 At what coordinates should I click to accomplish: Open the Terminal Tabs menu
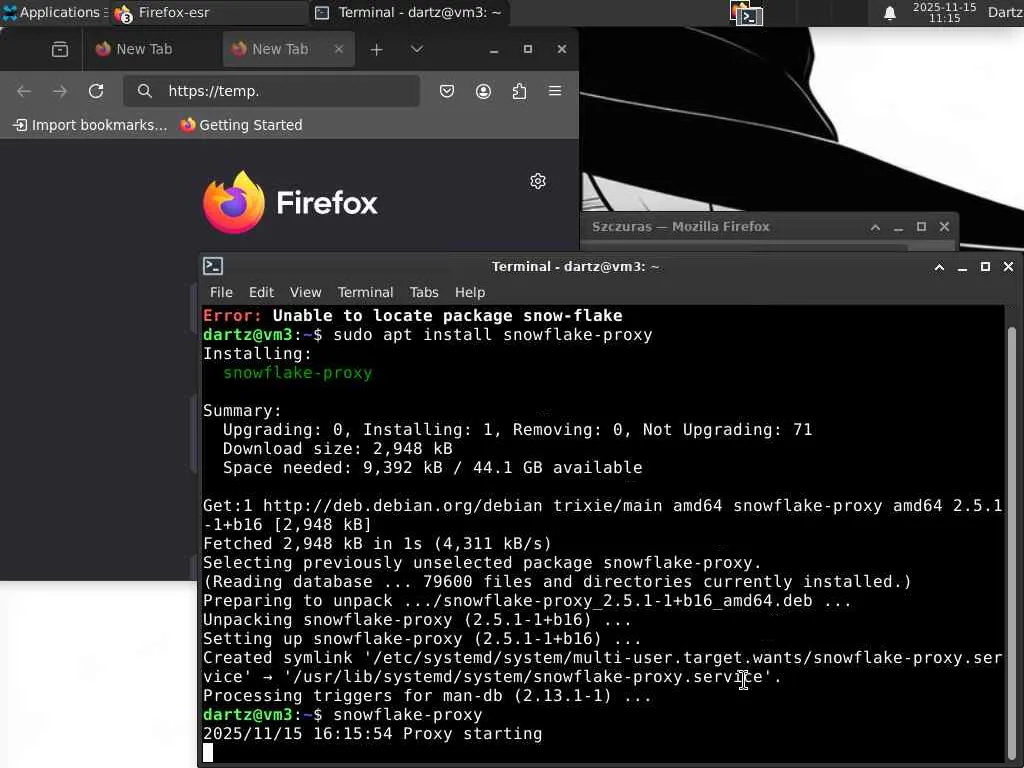(x=424, y=292)
